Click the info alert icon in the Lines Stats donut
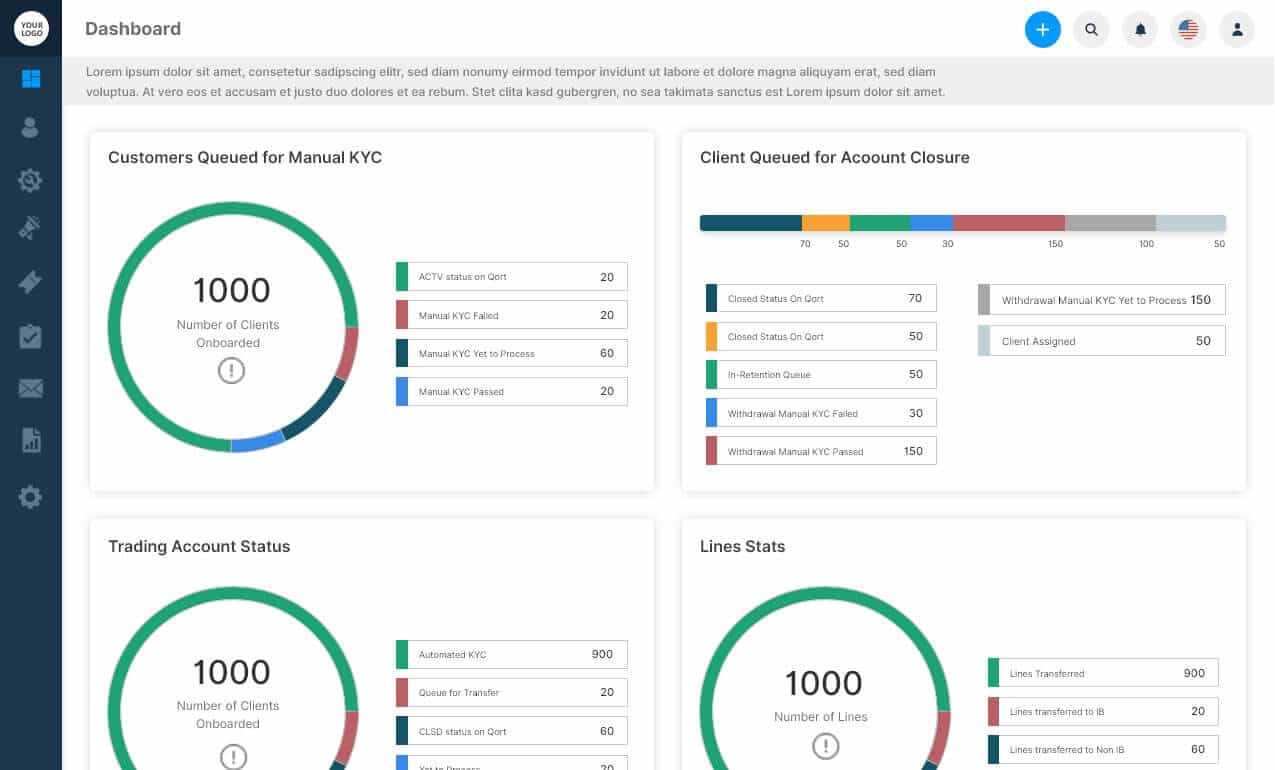This screenshot has width=1275, height=770. [825, 745]
